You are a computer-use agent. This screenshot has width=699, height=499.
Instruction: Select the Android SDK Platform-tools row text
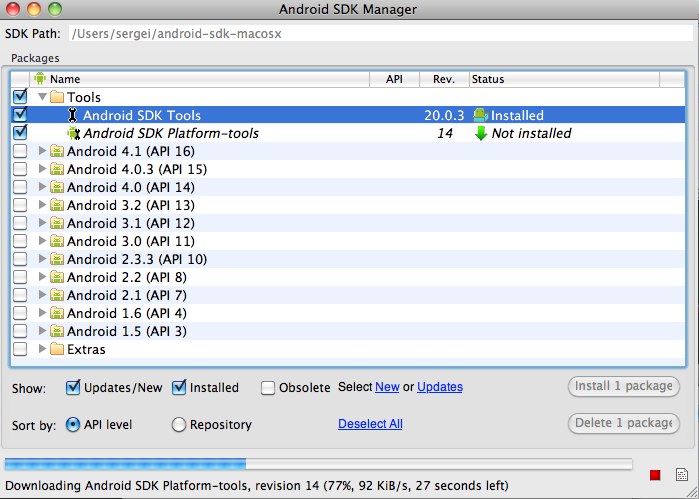(x=171, y=133)
